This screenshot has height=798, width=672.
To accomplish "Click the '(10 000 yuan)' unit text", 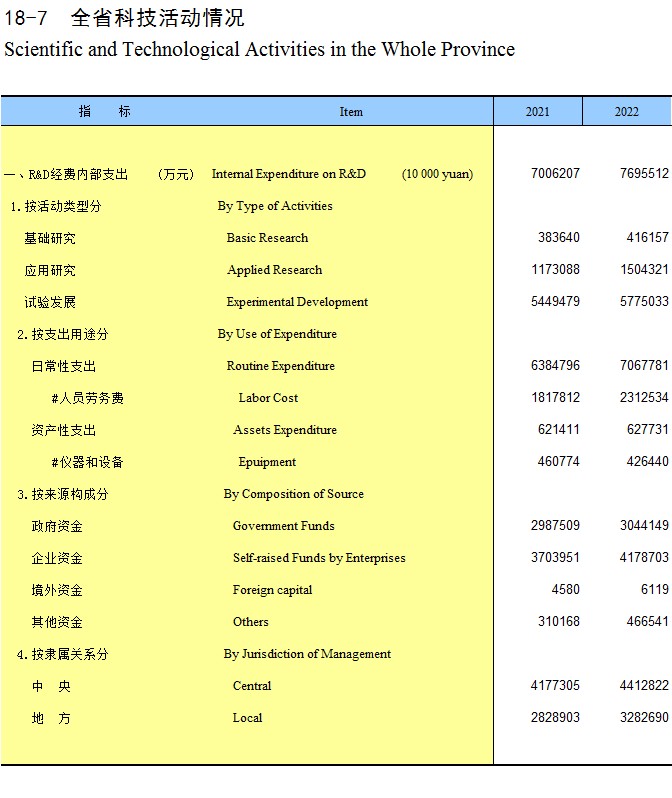I will click(437, 174).
